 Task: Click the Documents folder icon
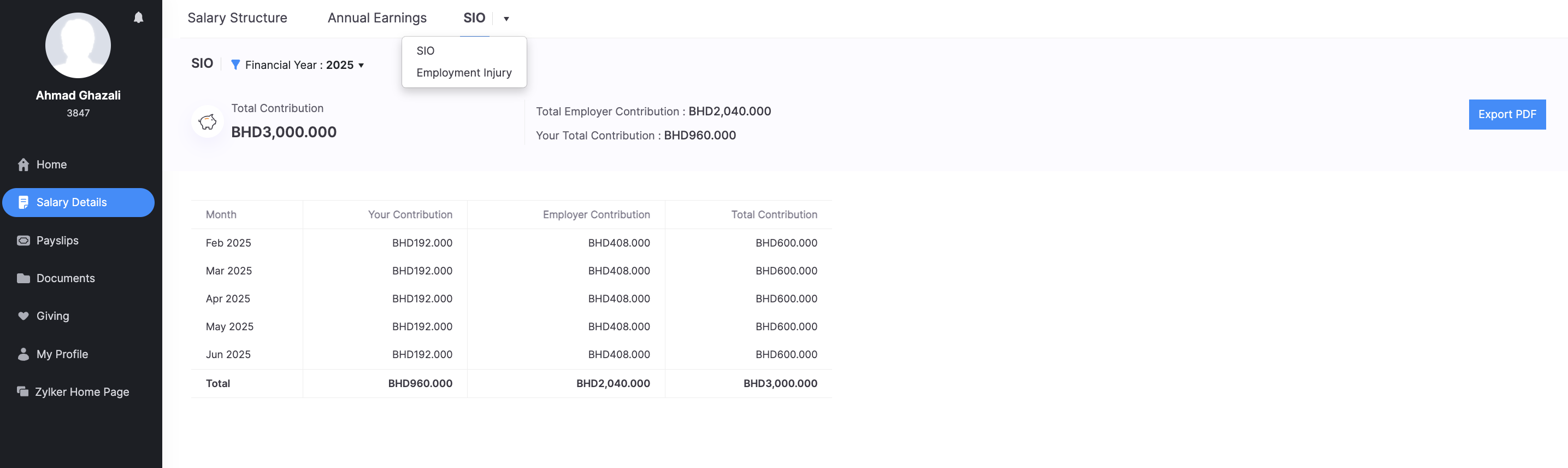point(23,278)
